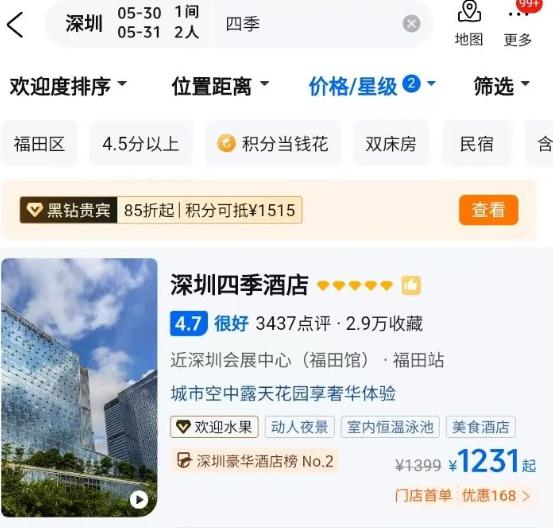
Task: Toggle the 福田区 quick filter
Action: click(39, 144)
